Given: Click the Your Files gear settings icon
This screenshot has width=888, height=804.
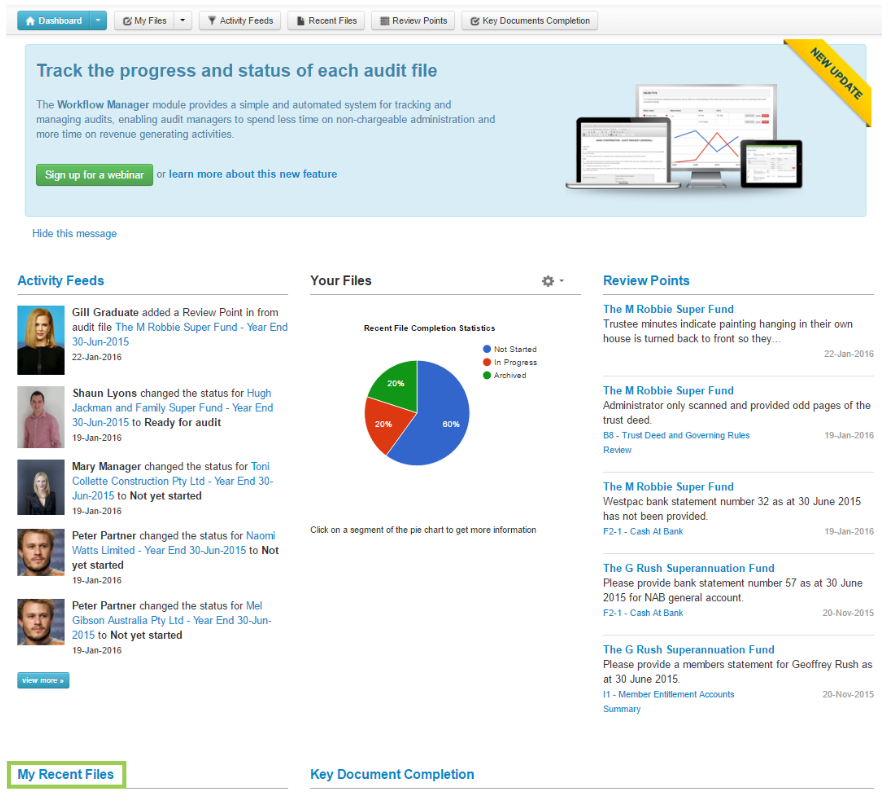Looking at the screenshot, I should [x=552, y=281].
